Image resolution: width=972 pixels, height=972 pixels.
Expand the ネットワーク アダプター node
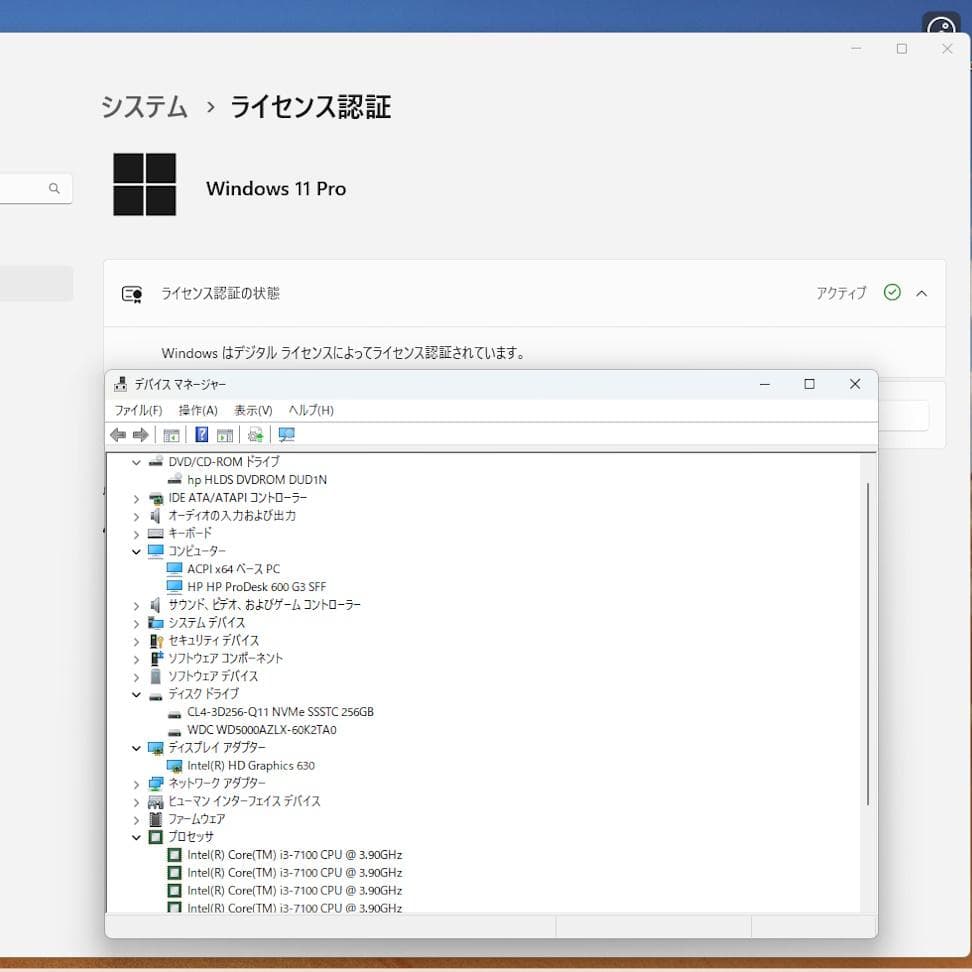pos(136,783)
